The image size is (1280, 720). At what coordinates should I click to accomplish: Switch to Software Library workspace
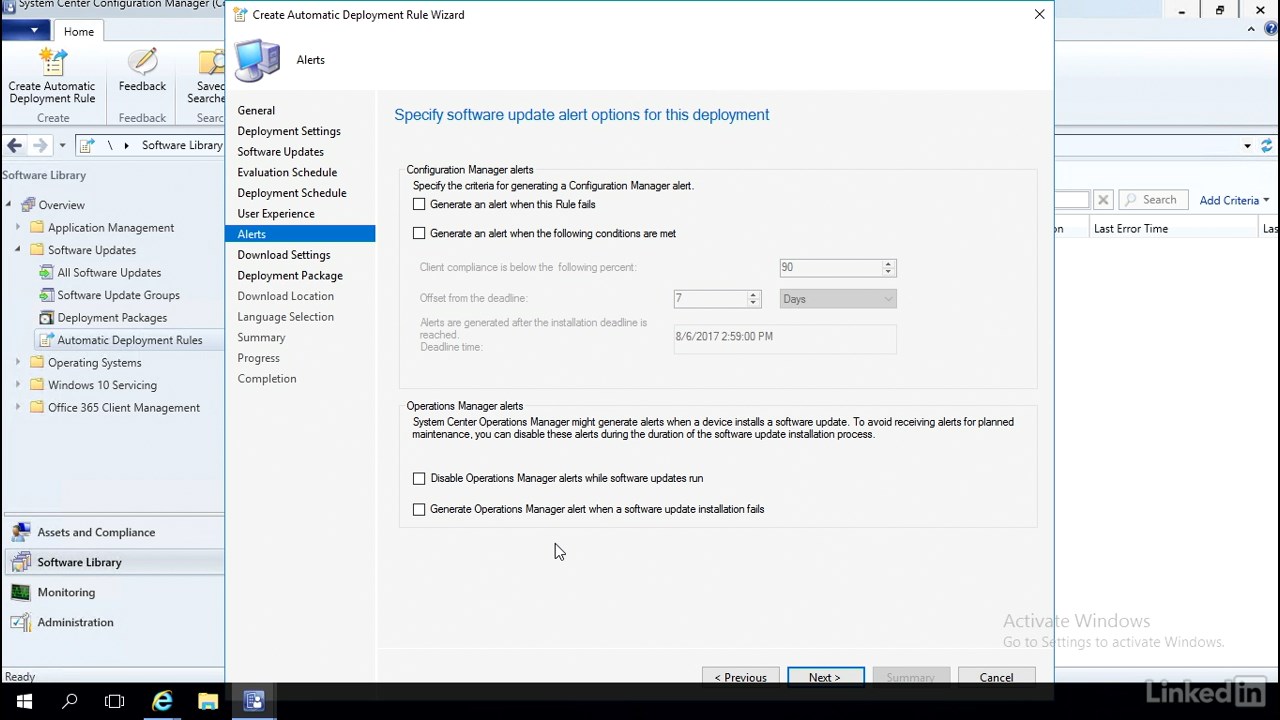tap(114, 562)
